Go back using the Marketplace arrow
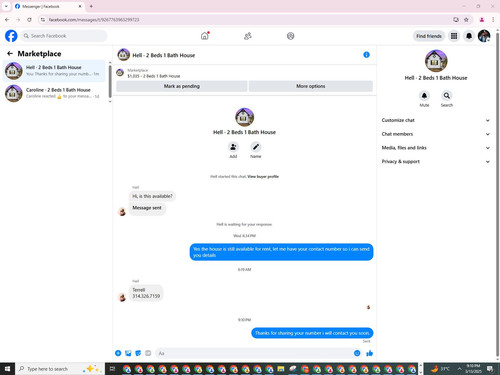500x375 pixels. tap(10, 53)
